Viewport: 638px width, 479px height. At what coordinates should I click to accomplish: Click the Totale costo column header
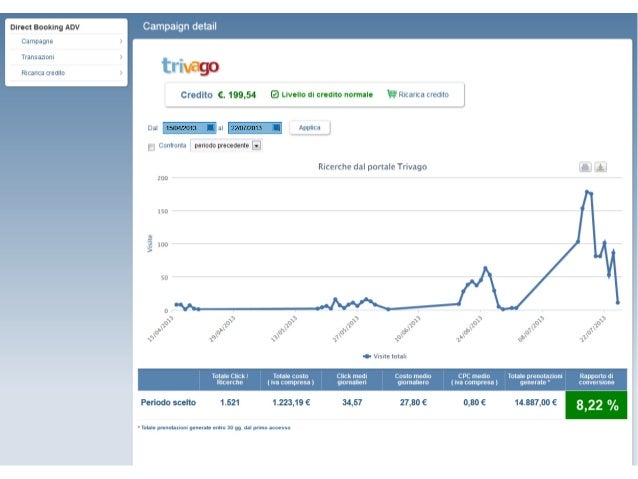click(x=291, y=379)
